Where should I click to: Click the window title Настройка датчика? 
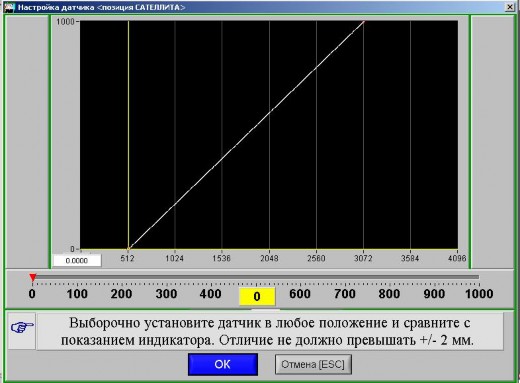(101, 7)
